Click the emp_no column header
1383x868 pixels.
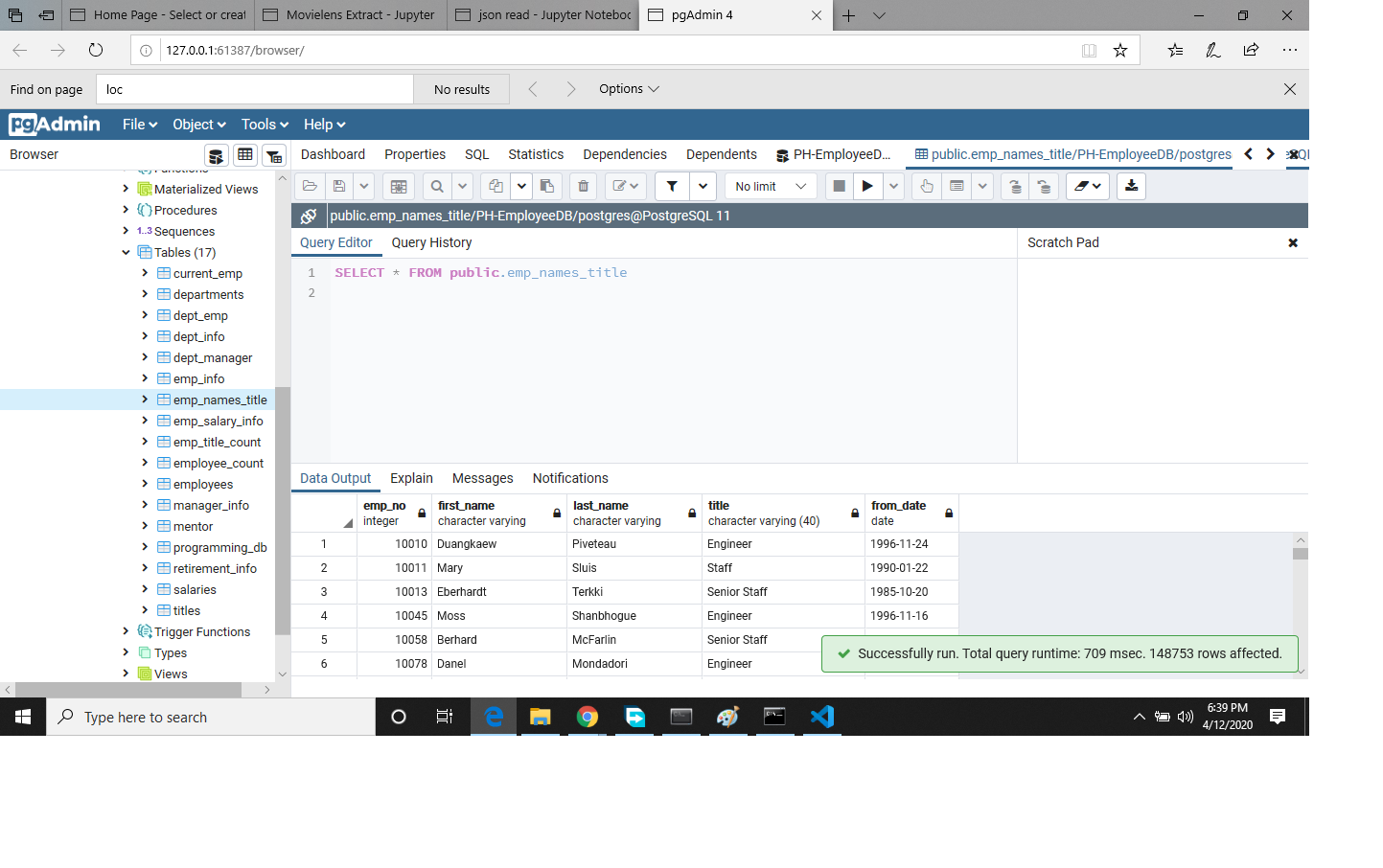[x=394, y=513]
